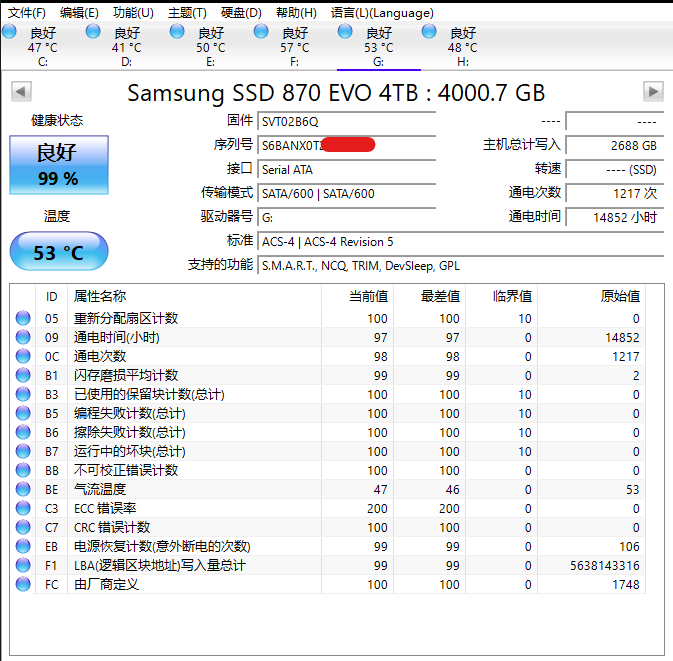Screen dimensions: 673x661
Task: Click the 当前值 column header
Action: pyautogui.click(x=357, y=296)
